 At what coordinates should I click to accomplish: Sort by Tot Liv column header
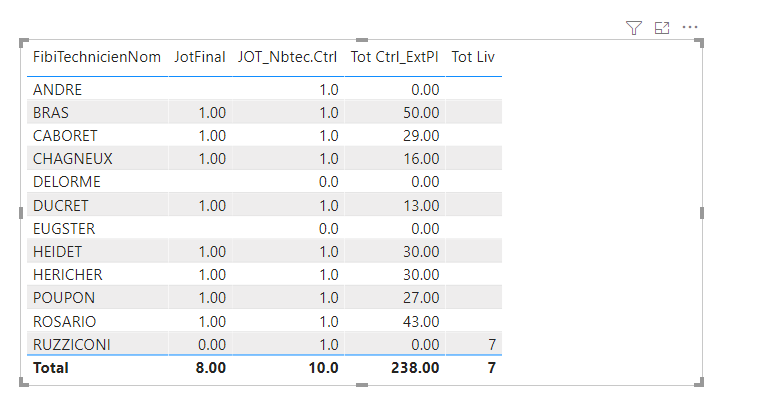click(x=473, y=57)
